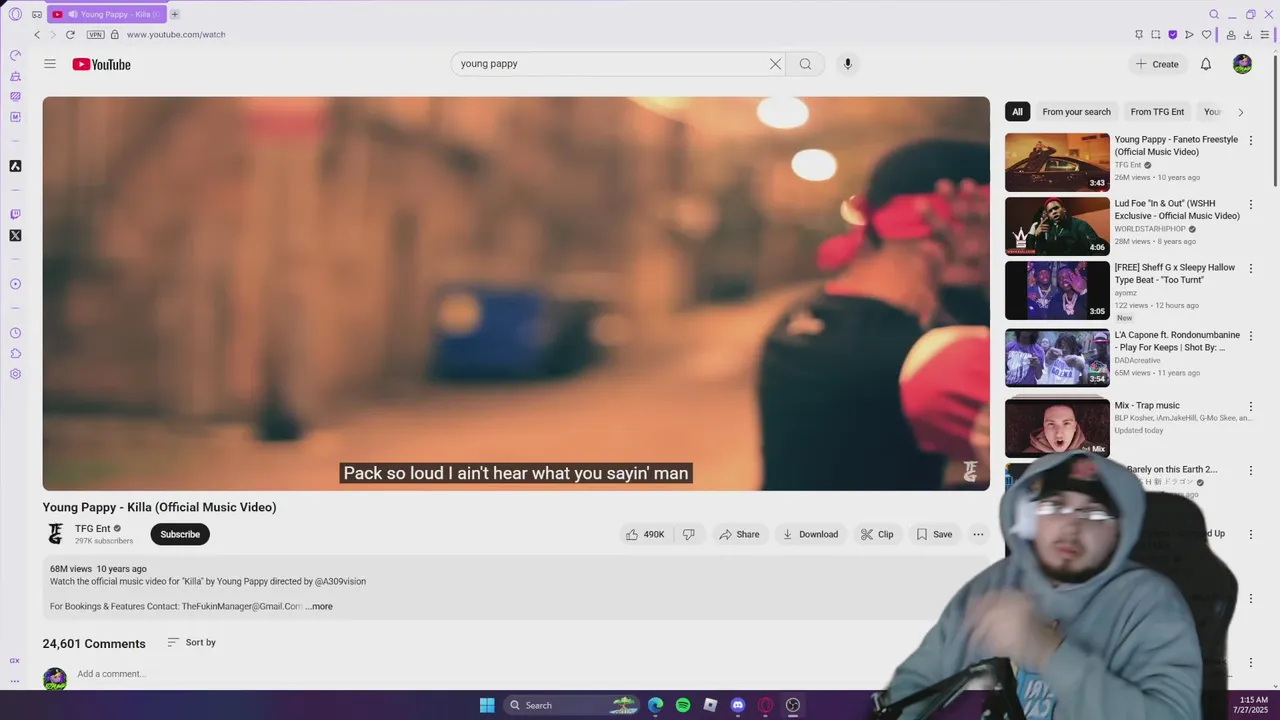1280x720 pixels.
Task: Open Sheff G type beat thumbnail
Action: pos(1057,290)
